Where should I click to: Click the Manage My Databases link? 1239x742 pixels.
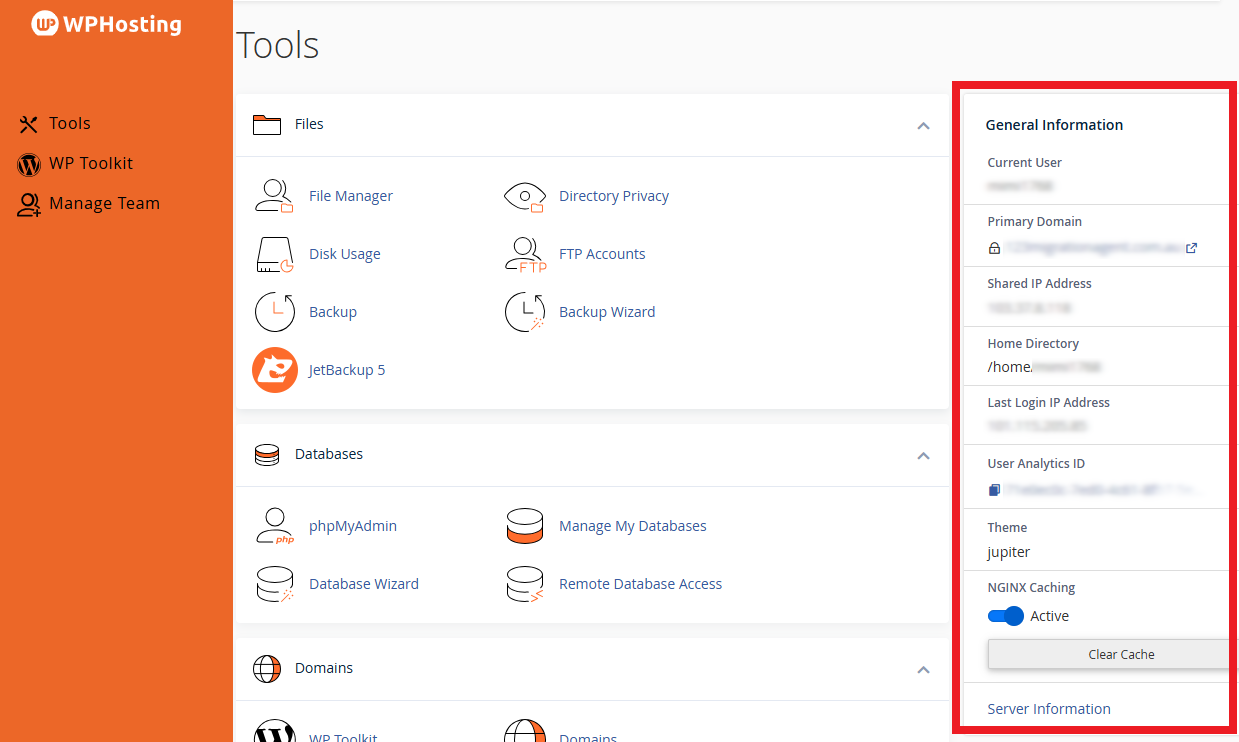[632, 526]
